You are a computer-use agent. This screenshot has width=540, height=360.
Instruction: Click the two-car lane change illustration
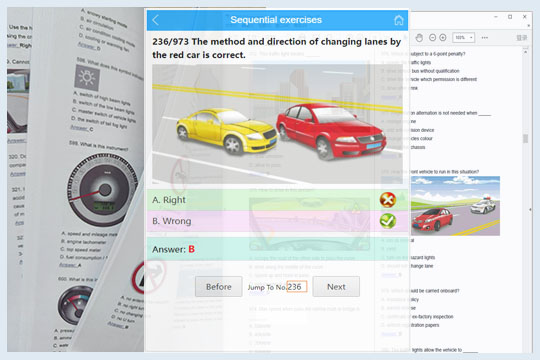coord(278,124)
